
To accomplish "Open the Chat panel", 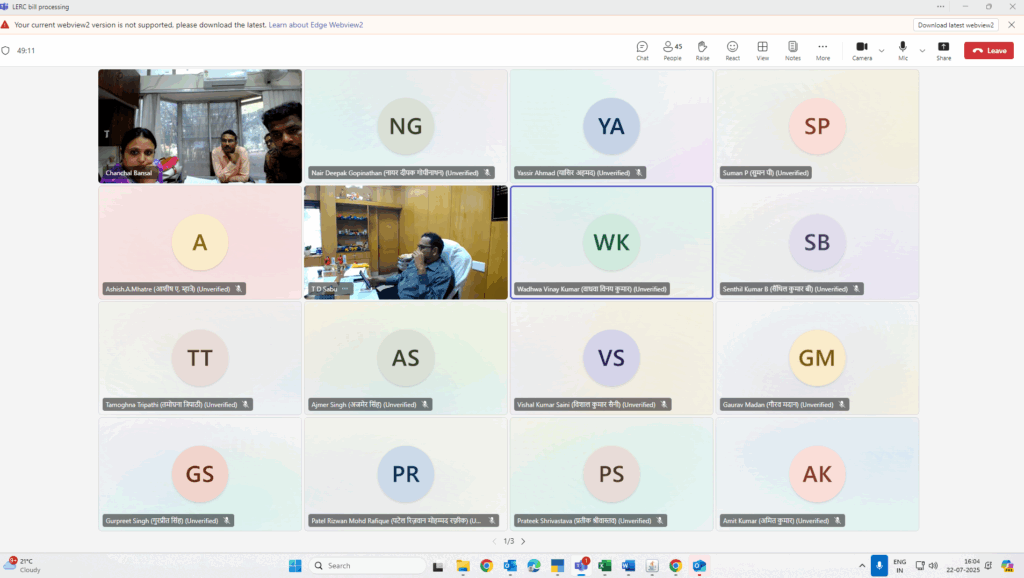I will click(x=642, y=49).
